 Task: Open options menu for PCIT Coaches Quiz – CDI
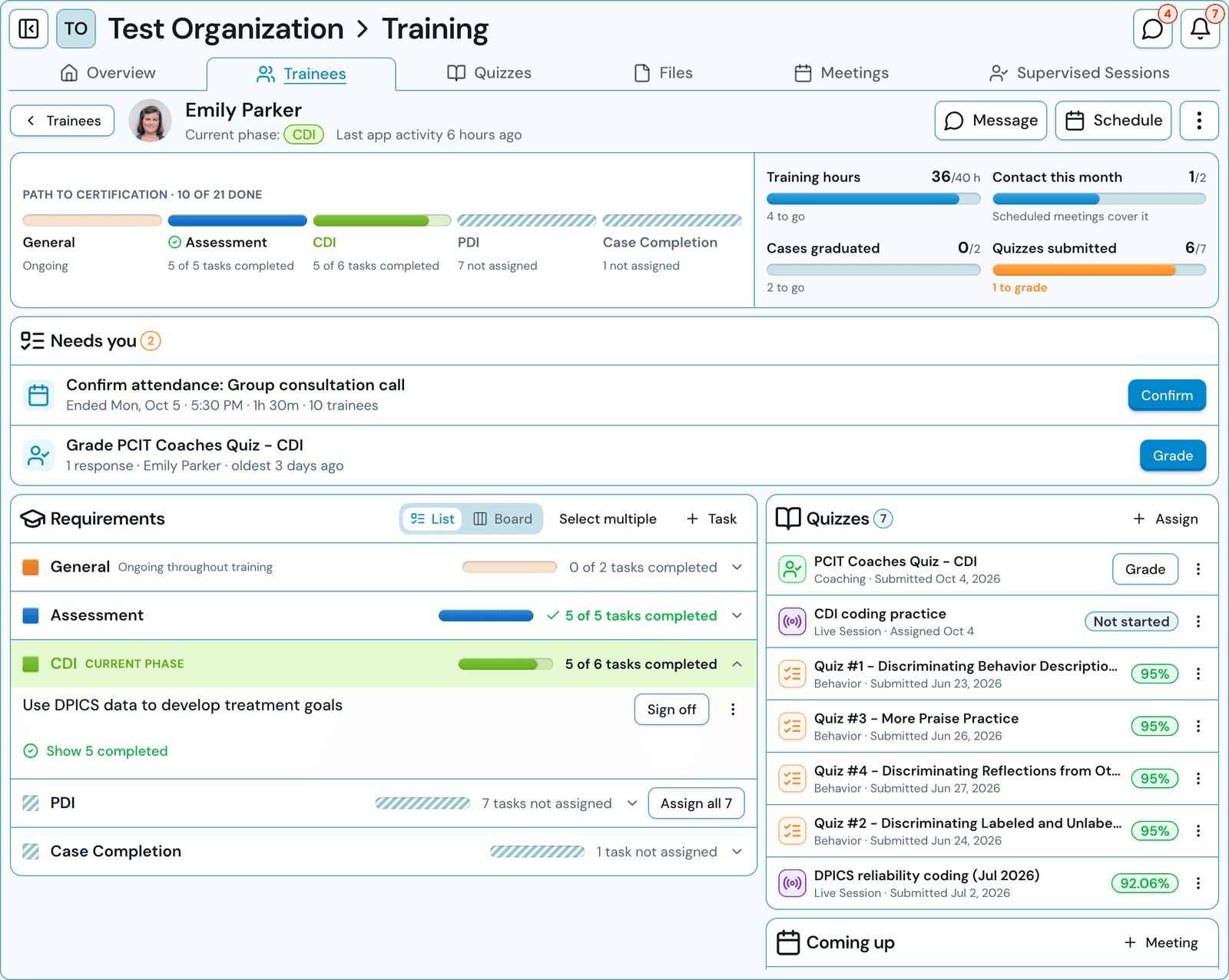[x=1198, y=569]
